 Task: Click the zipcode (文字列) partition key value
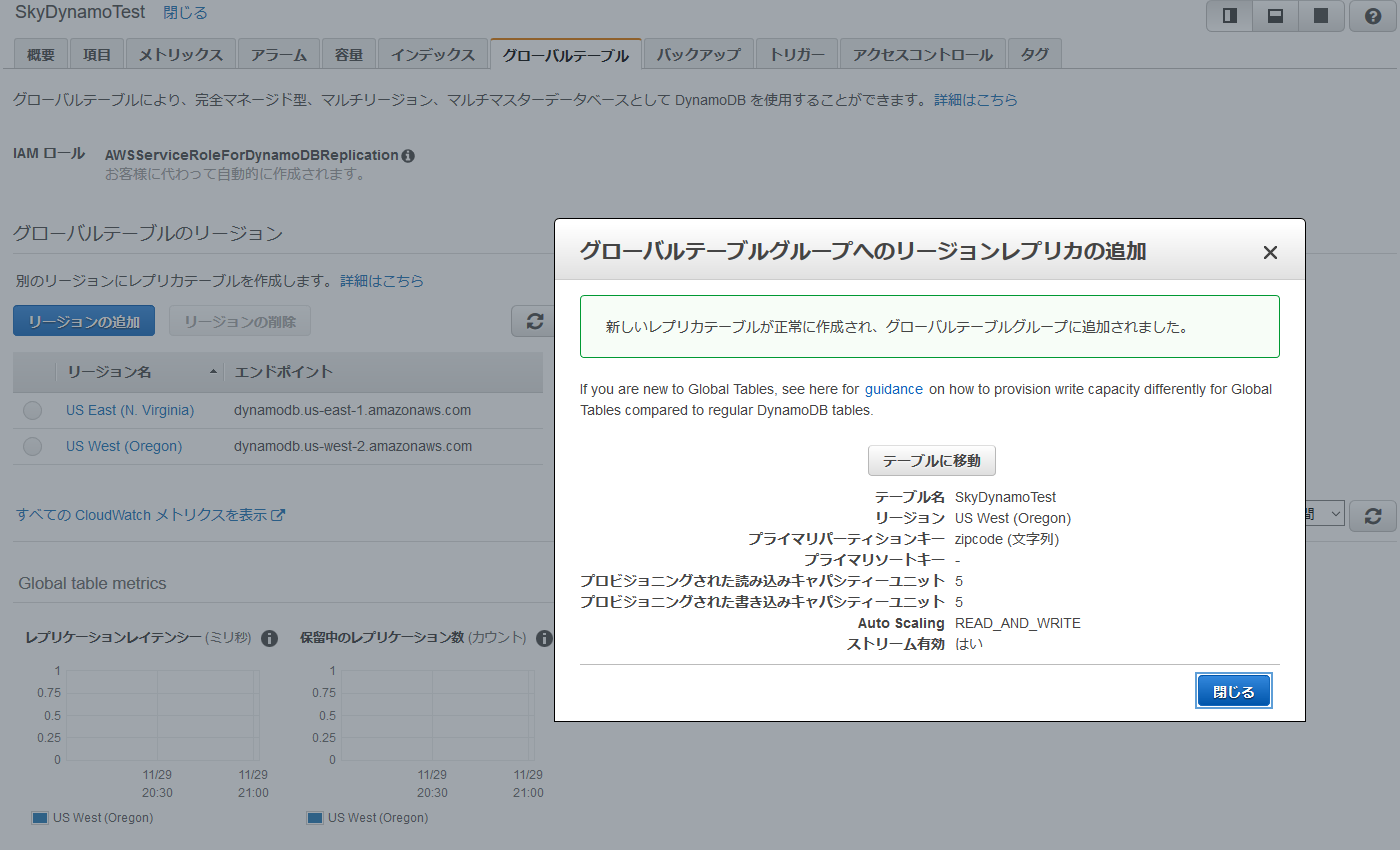coord(1007,539)
